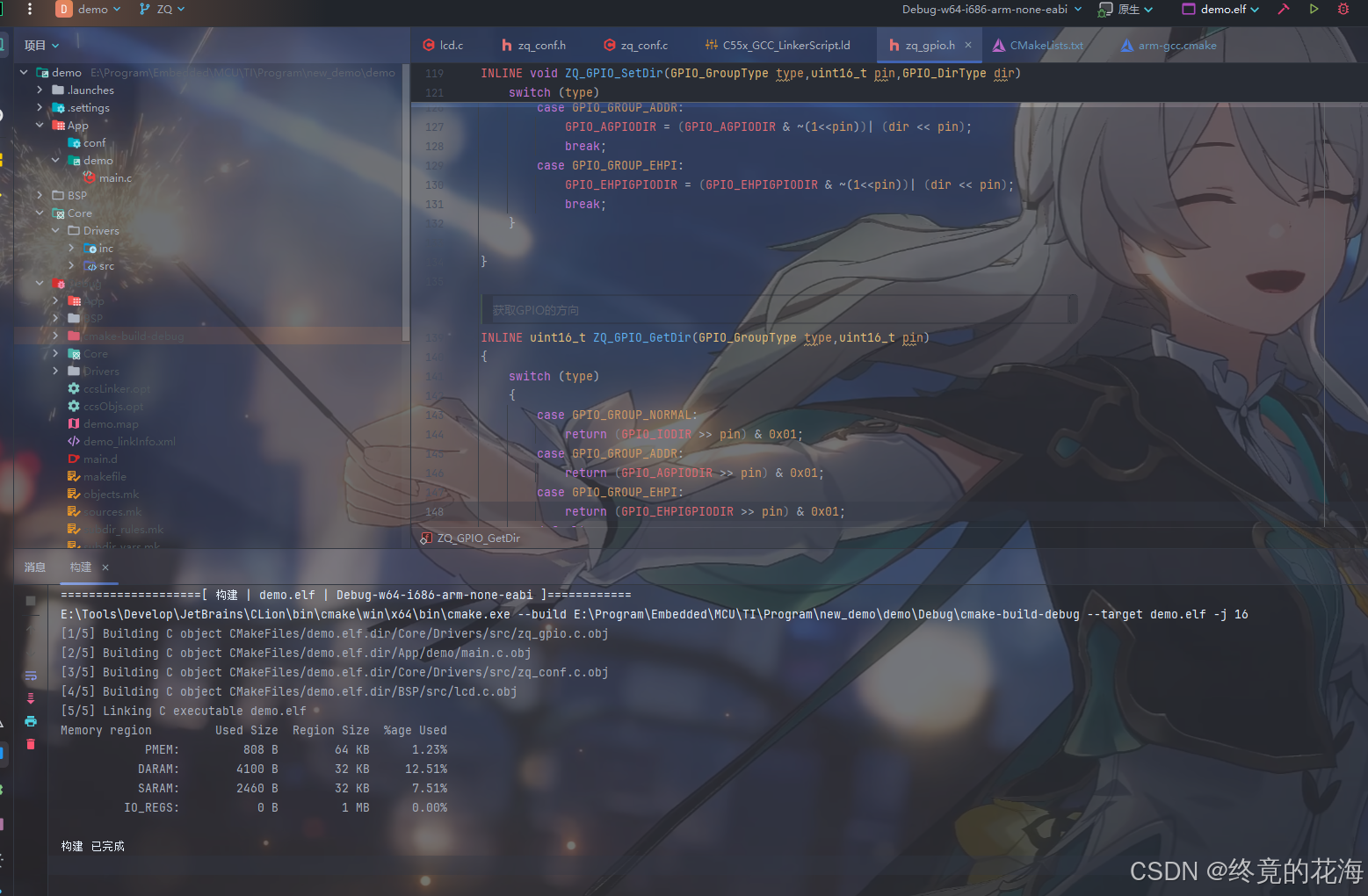Click the green Run triangle icon
This screenshot has height=896, width=1368.
point(1314,9)
